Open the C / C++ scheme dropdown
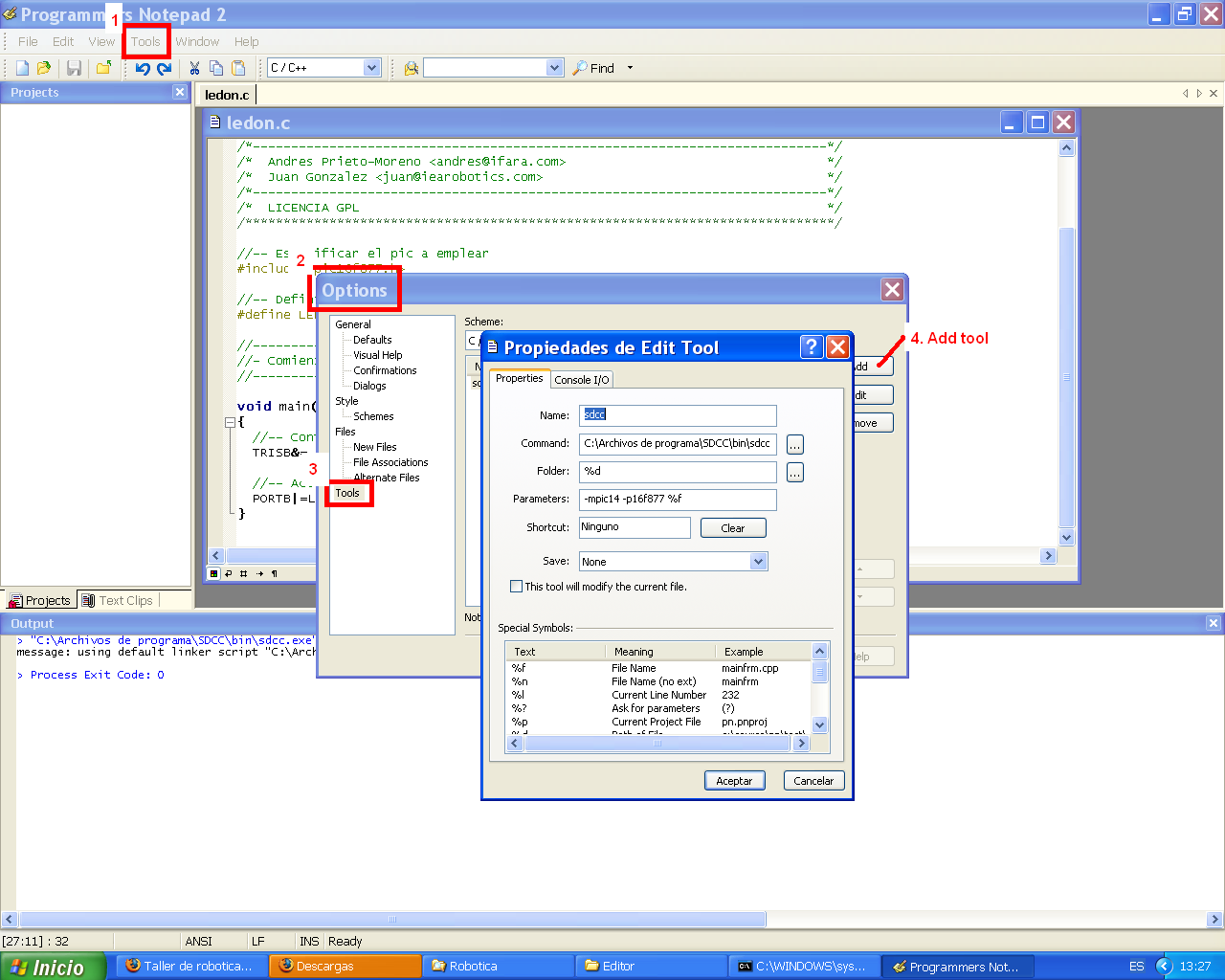This screenshot has width=1225, height=980. 371,68
